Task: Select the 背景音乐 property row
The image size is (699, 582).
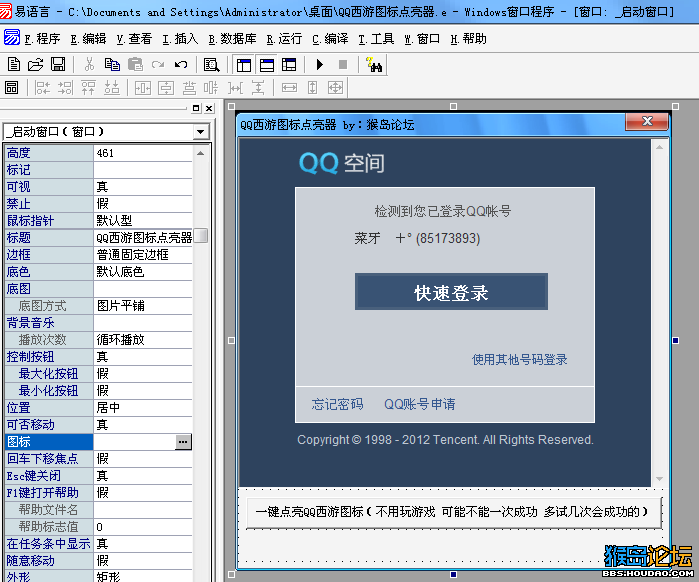Action: click(99, 323)
